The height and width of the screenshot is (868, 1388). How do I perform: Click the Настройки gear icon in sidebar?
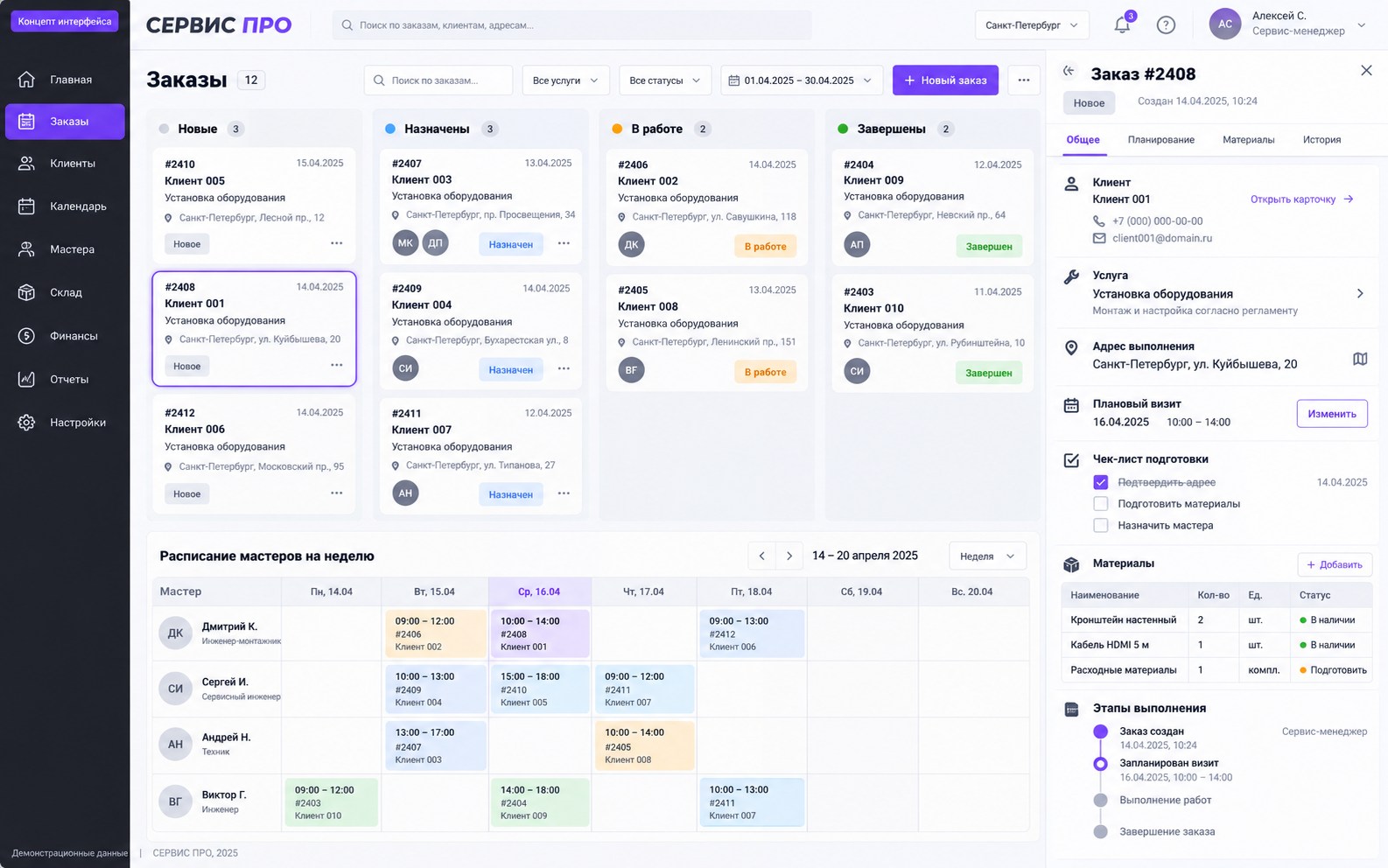(26, 423)
